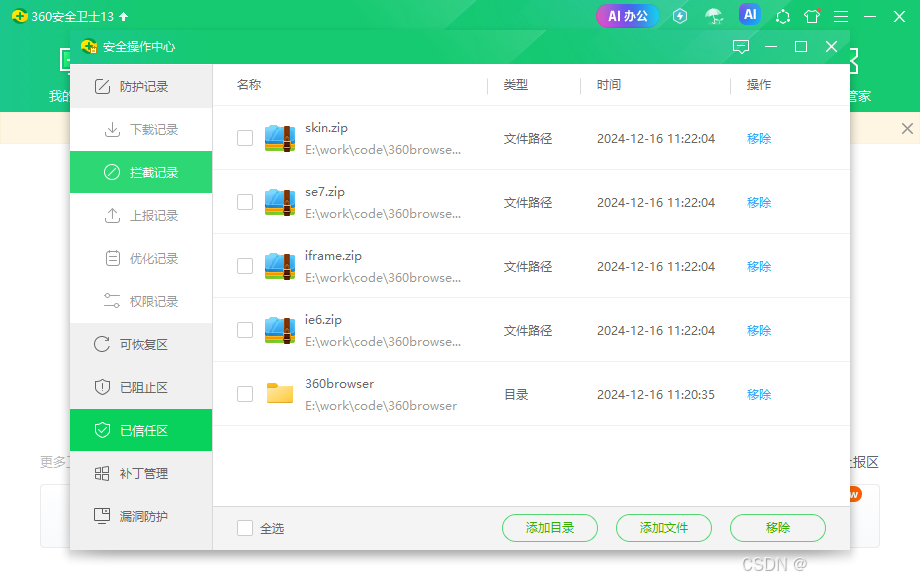Screen dimensions: 920x580
Task: Remove skin.zip via its 移除 link
Action: [759, 139]
